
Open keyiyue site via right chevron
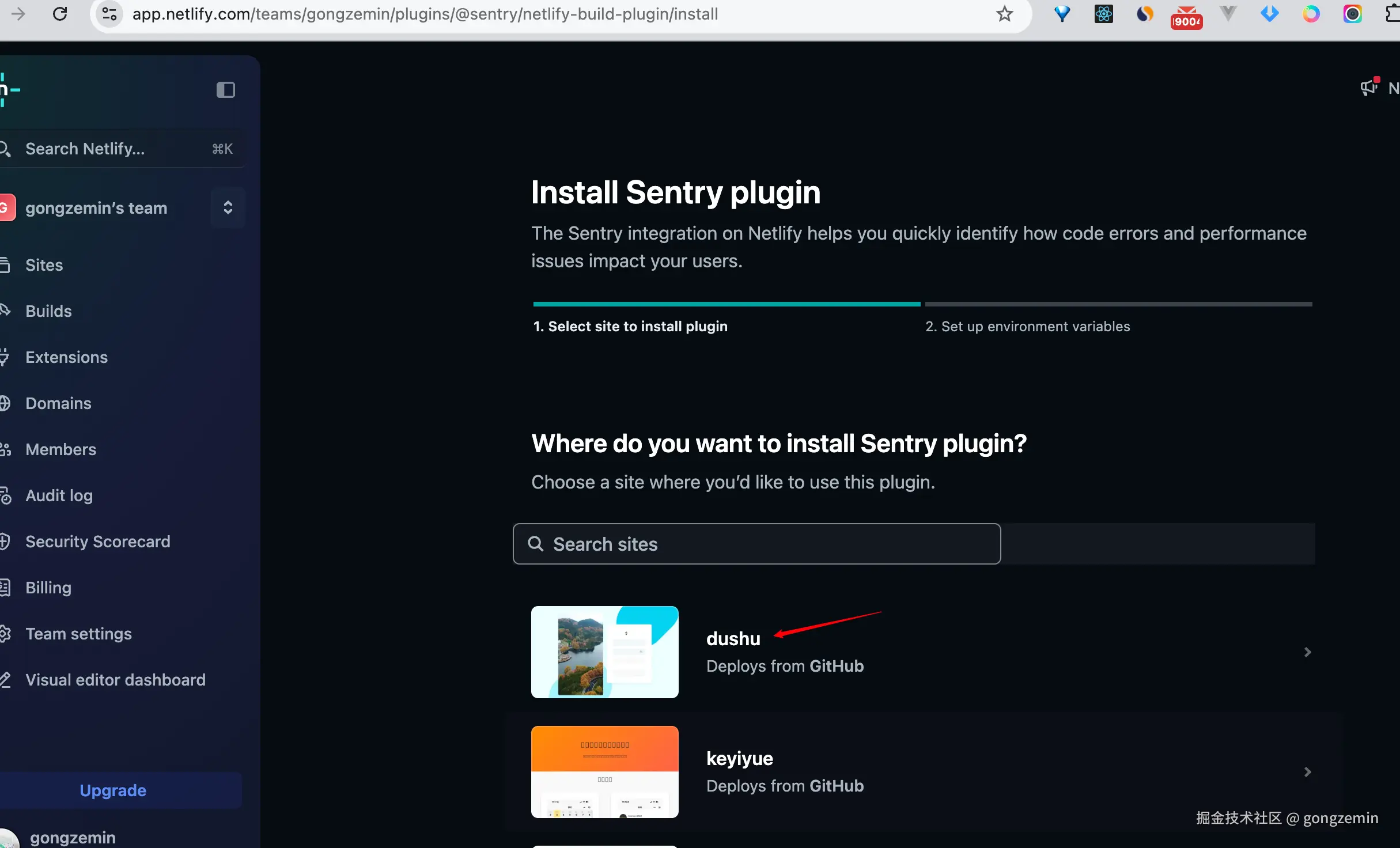(x=1307, y=772)
